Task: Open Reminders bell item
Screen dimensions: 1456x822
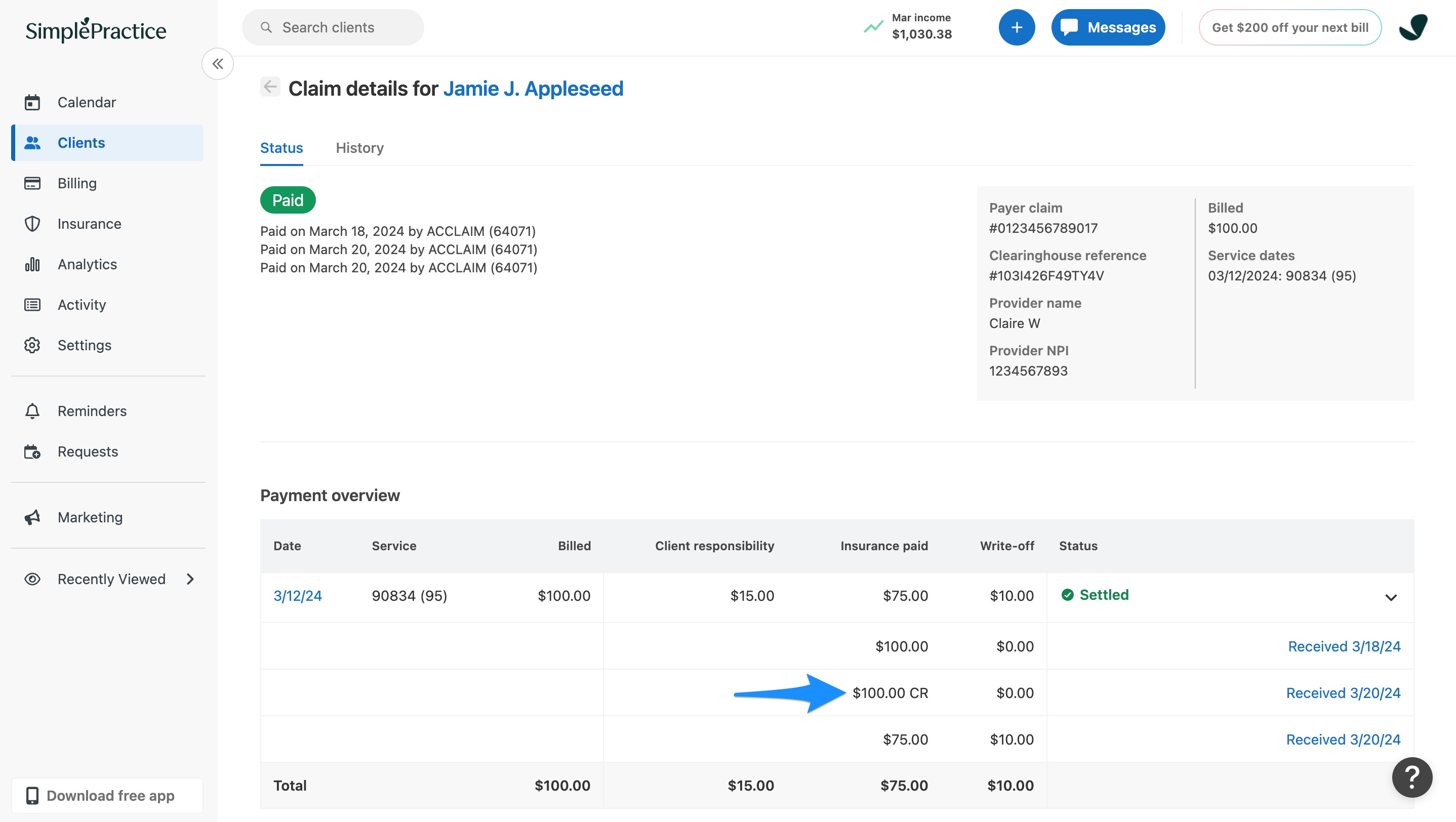Action: point(107,410)
